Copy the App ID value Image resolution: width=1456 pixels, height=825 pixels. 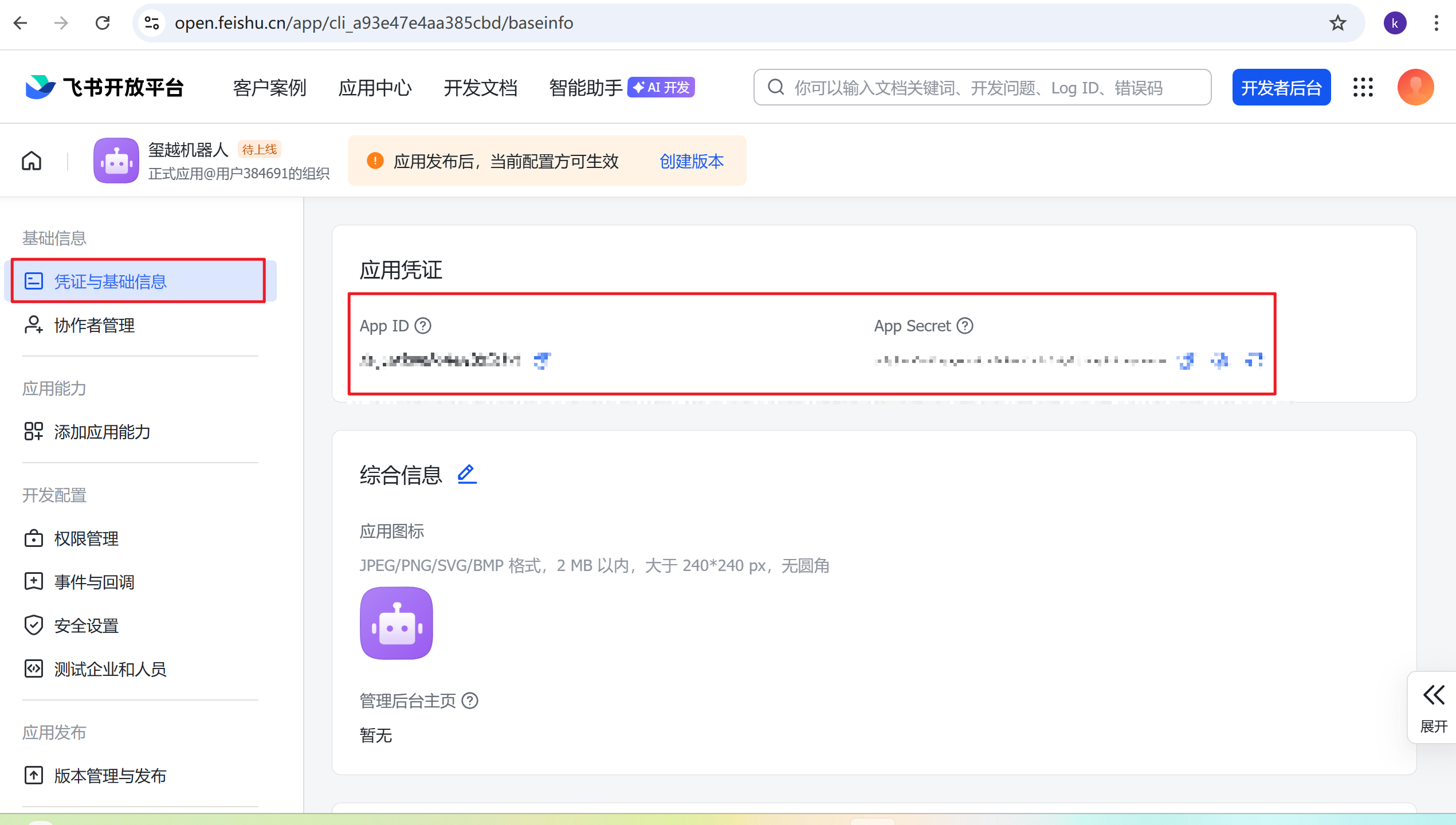(541, 360)
